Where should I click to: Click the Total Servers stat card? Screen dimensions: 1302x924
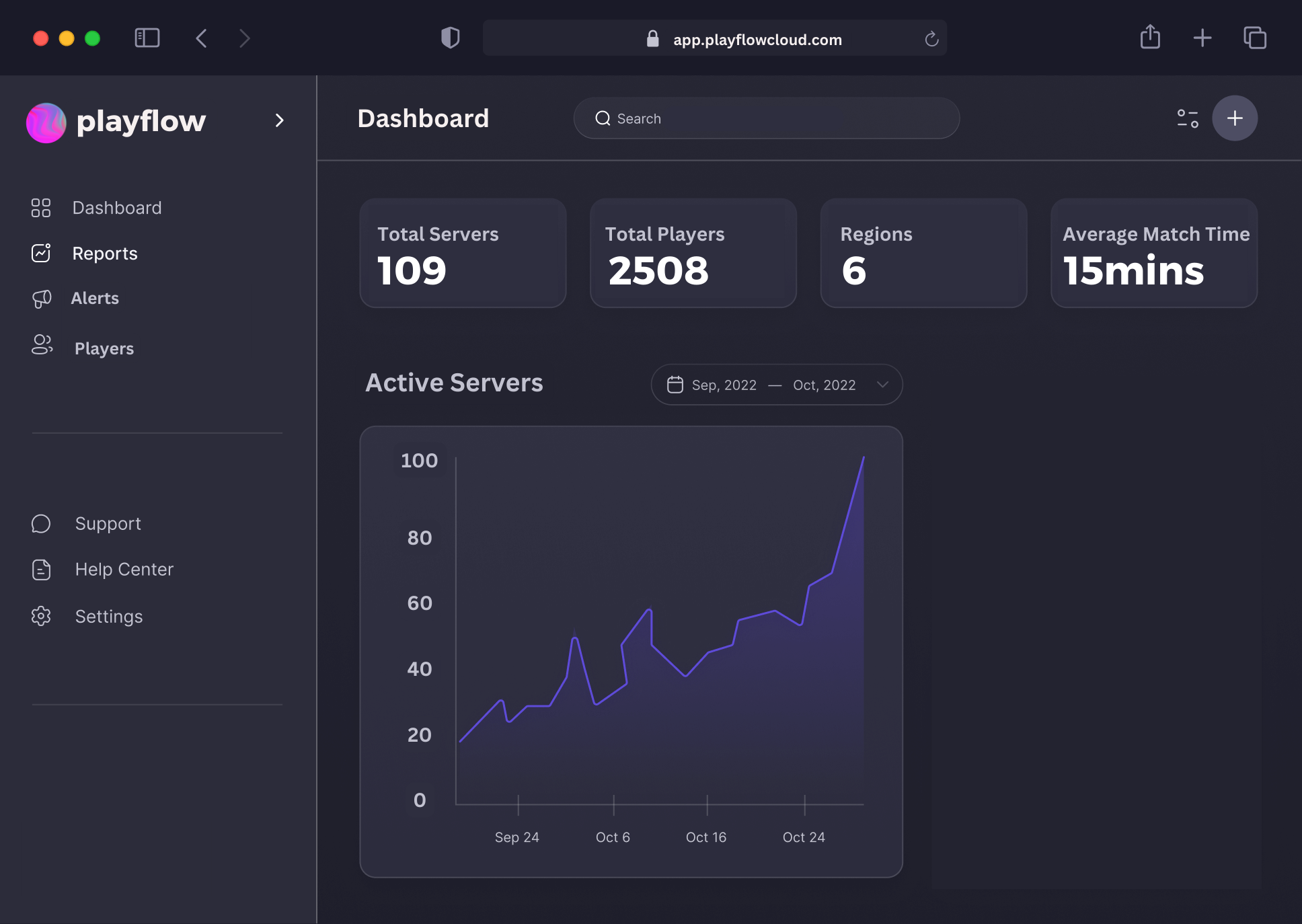[463, 254]
